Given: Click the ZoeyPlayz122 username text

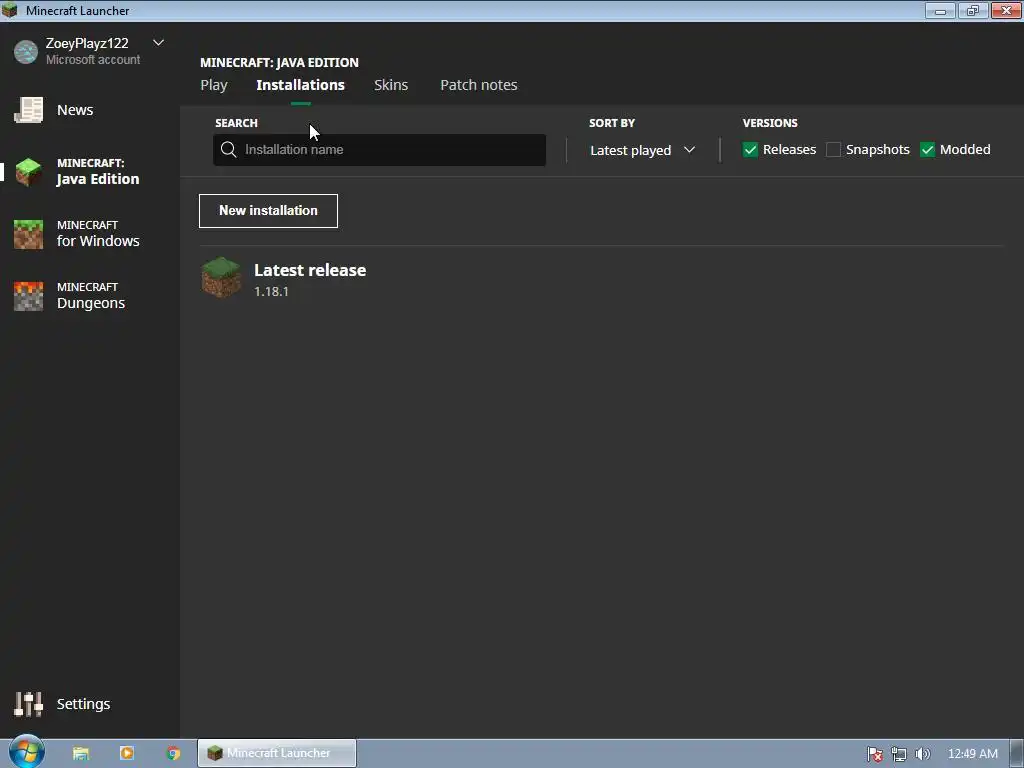Looking at the screenshot, I should [x=87, y=43].
